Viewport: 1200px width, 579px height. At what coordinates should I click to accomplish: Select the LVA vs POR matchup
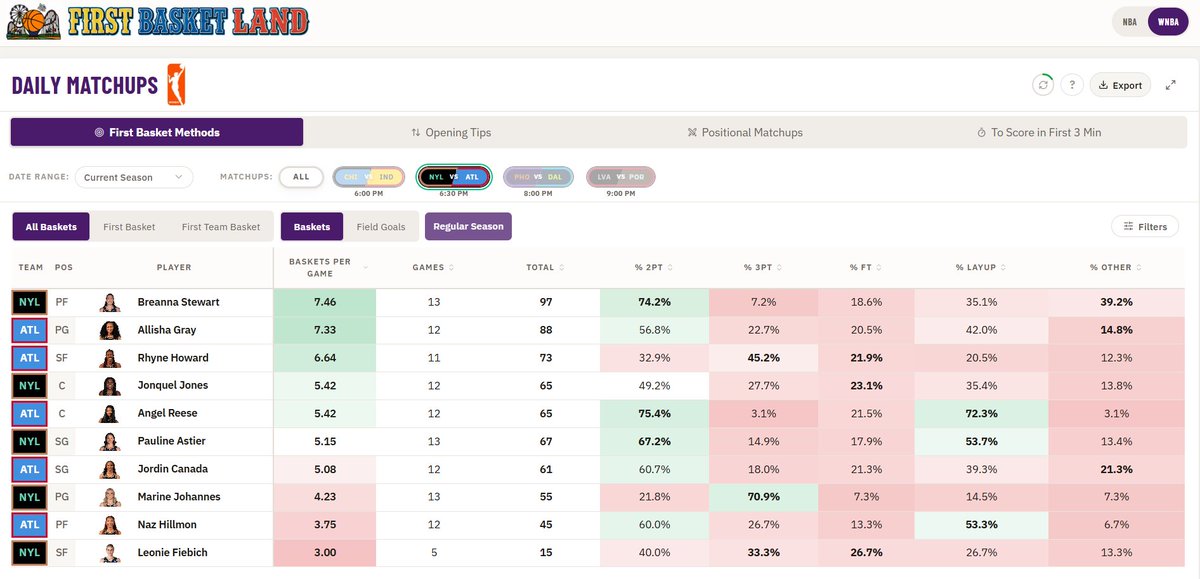620,177
